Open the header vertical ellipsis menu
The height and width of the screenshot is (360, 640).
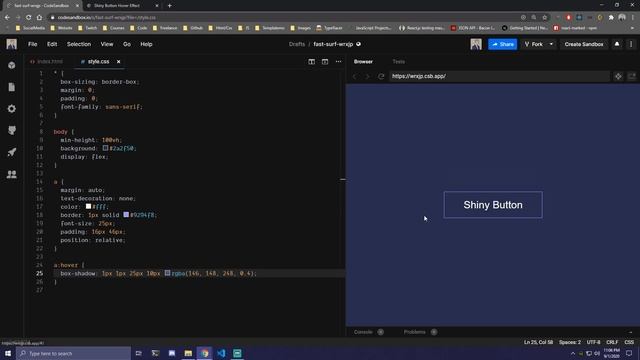[x=631, y=44]
